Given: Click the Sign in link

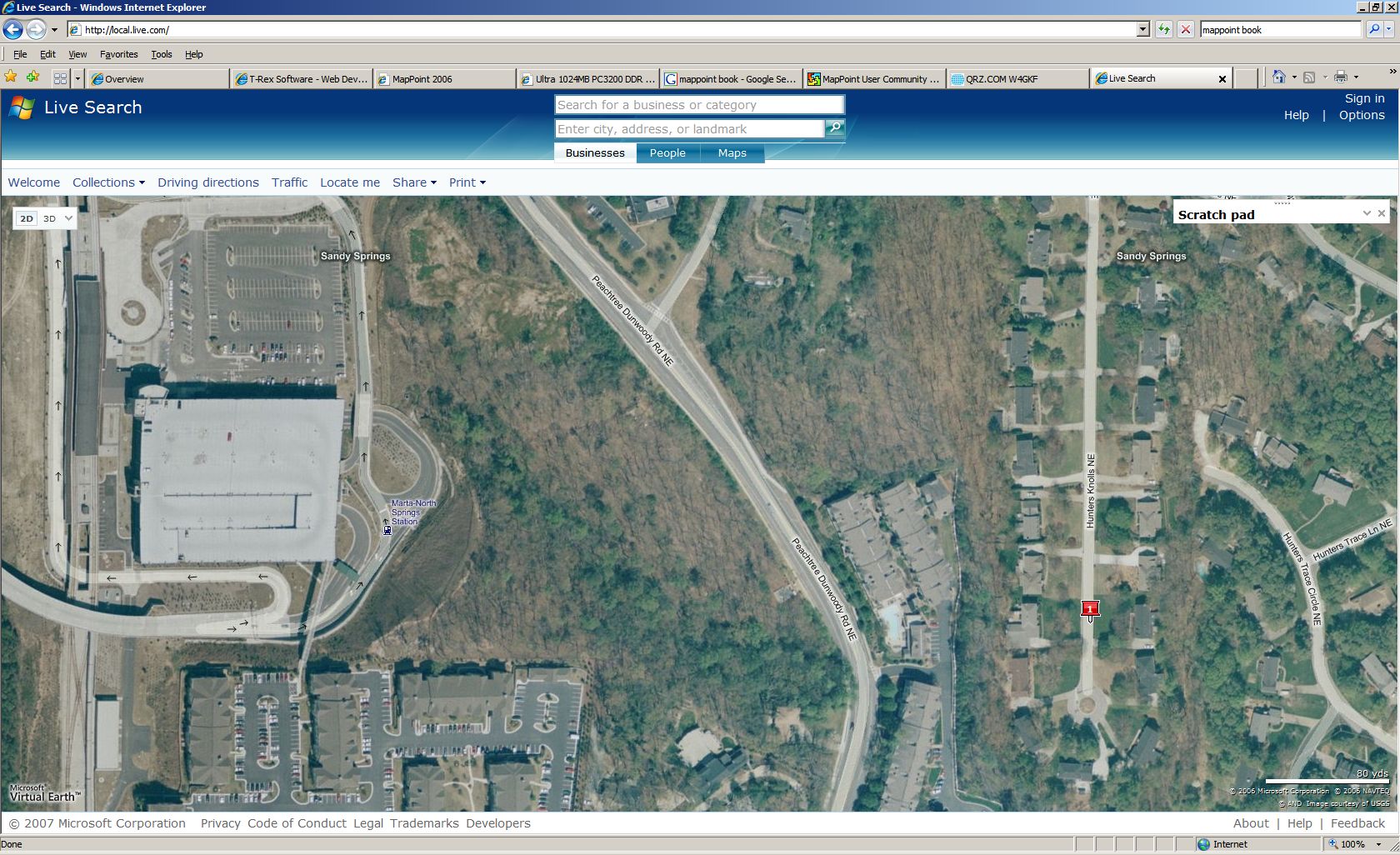Looking at the screenshot, I should (1363, 98).
